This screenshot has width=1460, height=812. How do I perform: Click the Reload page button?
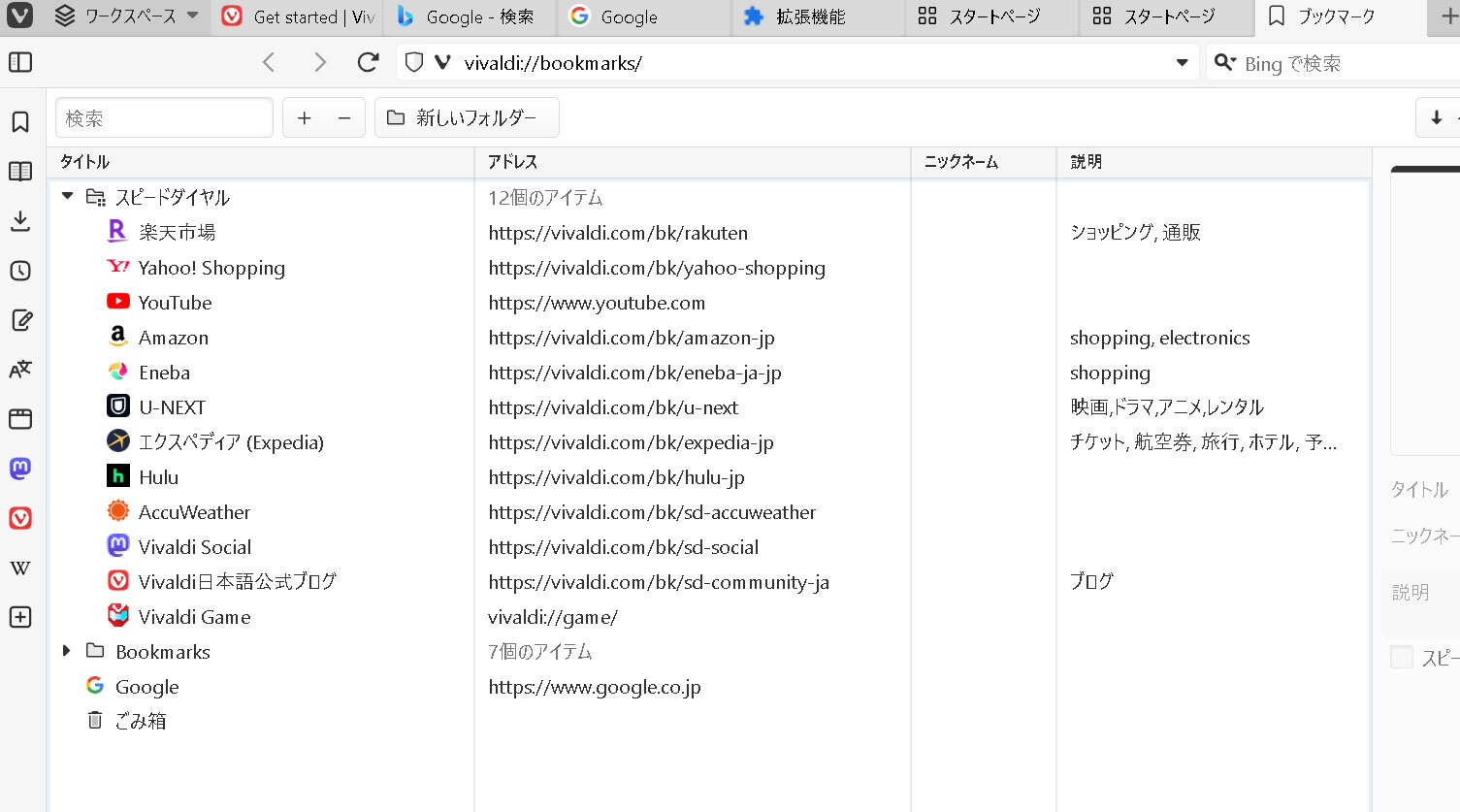click(368, 63)
